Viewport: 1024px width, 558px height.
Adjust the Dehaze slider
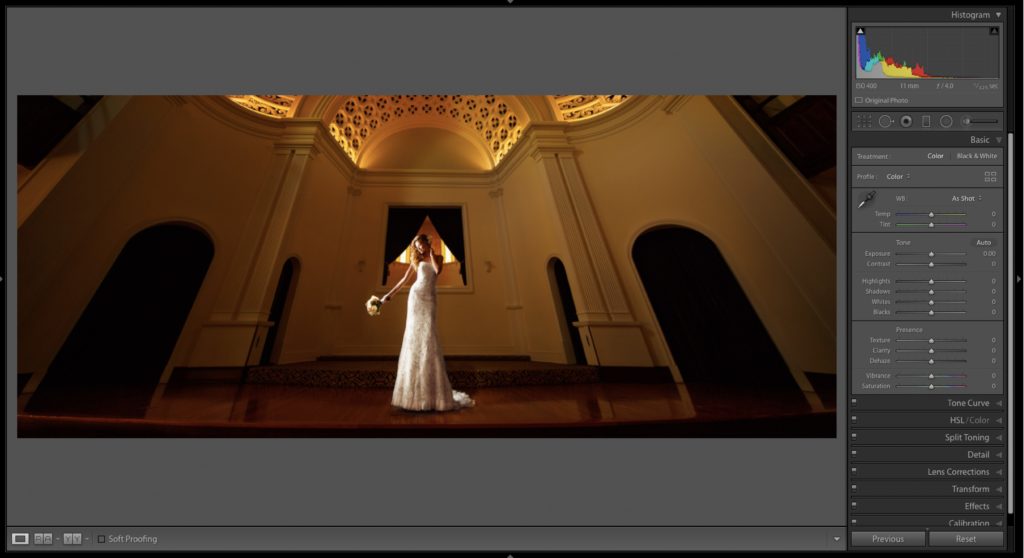(931, 361)
